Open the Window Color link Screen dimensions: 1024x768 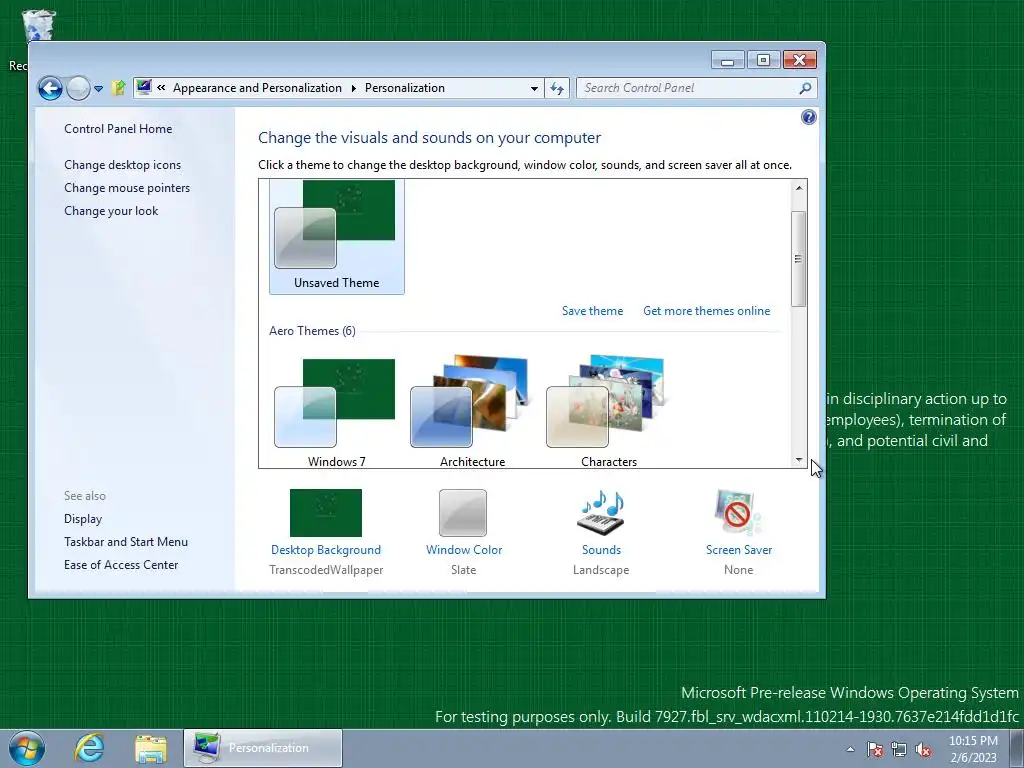click(x=464, y=550)
